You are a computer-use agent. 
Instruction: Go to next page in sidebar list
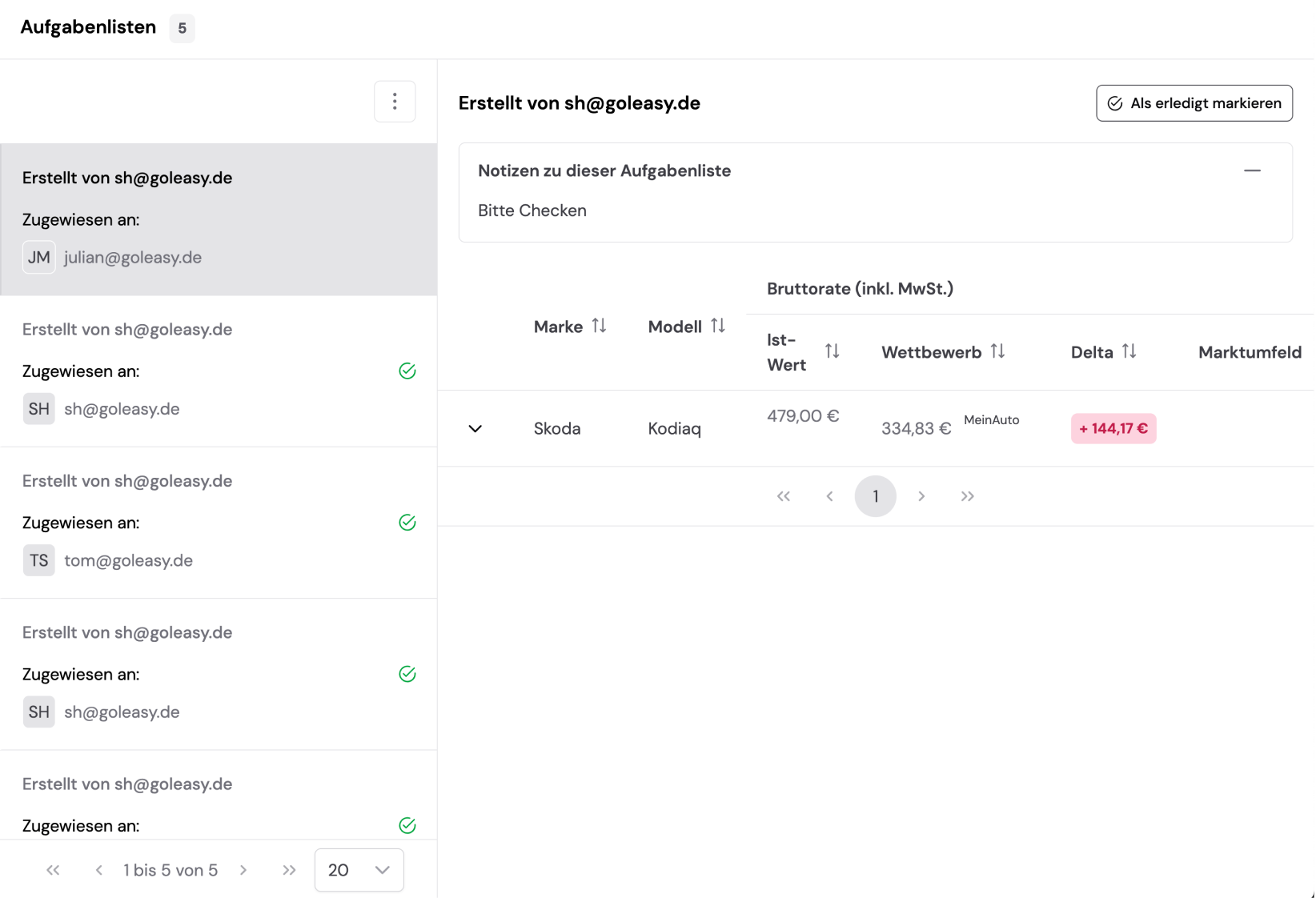[x=243, y=870]
